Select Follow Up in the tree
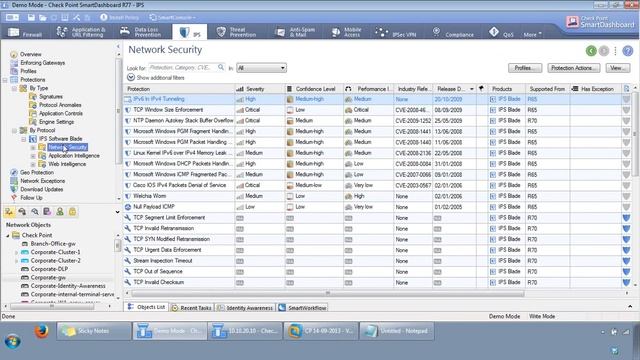 (31, 198)
